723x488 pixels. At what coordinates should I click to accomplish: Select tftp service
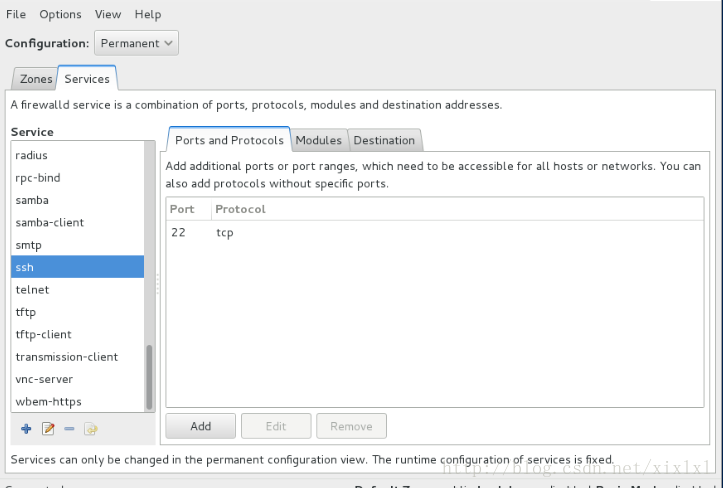(x=77, y=312)
